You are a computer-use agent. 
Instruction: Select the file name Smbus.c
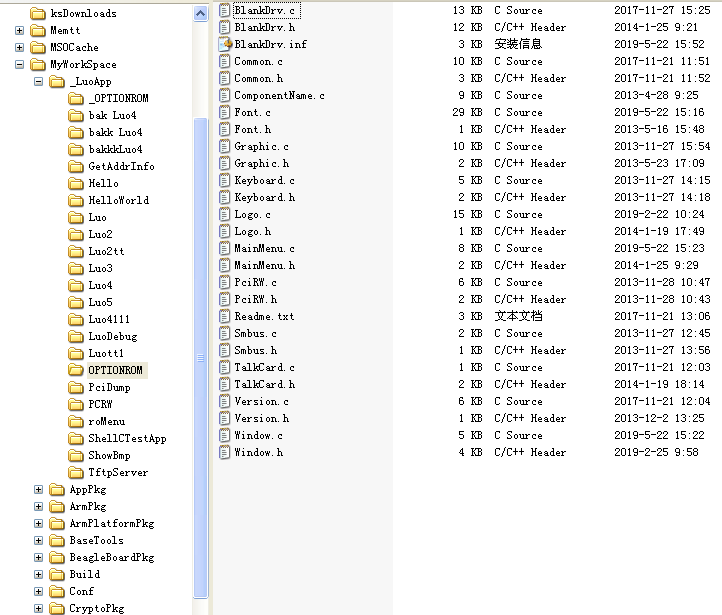pyautogui.click(x=256, y=333)
